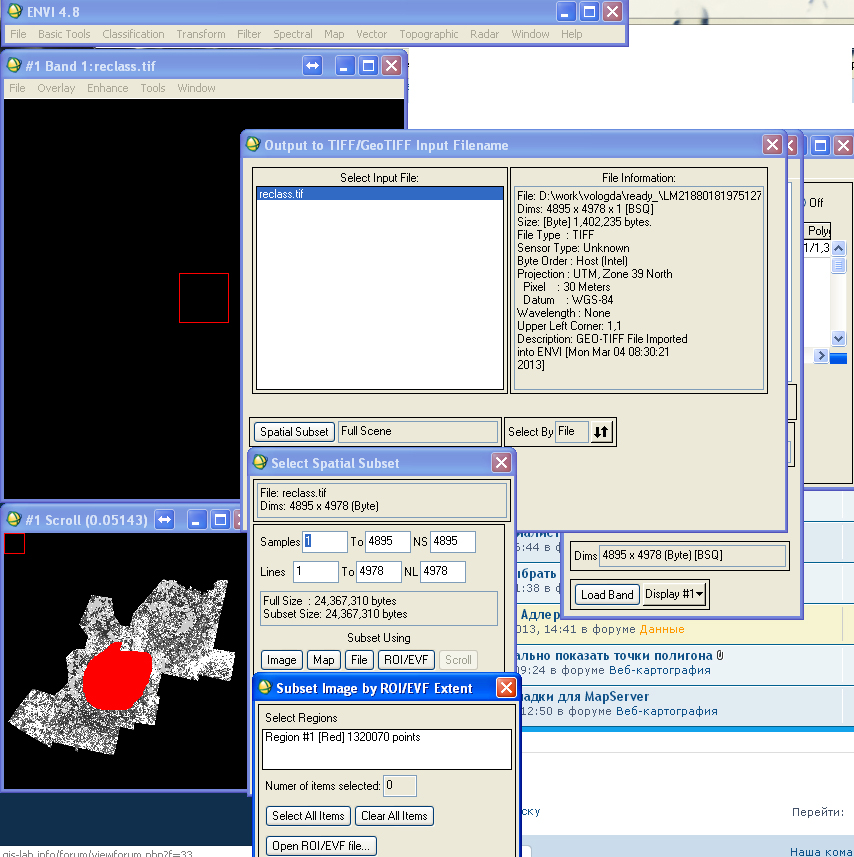Viewport: 854px width, 857px height.
Task: Open the Filter menu
Action: 249,34
